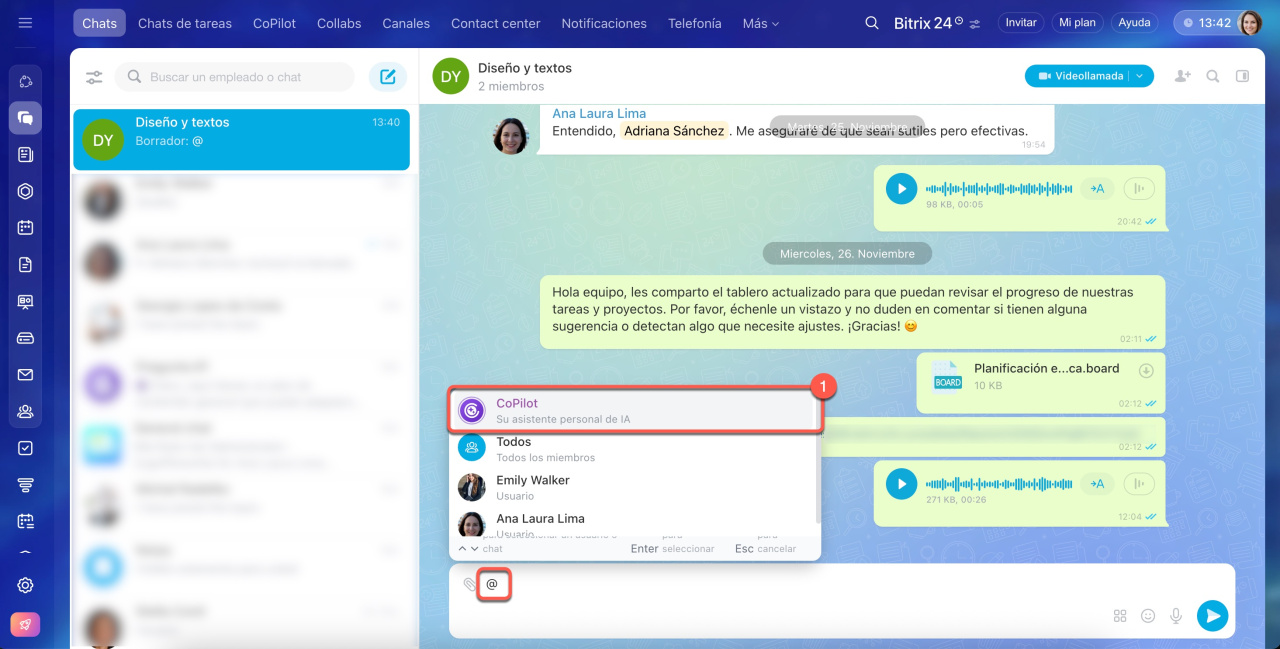This screenshot has width=1280, height=649.
Task: Open the emoji picker in message box
Action: pyautogui.click(x=1148, y=616)
